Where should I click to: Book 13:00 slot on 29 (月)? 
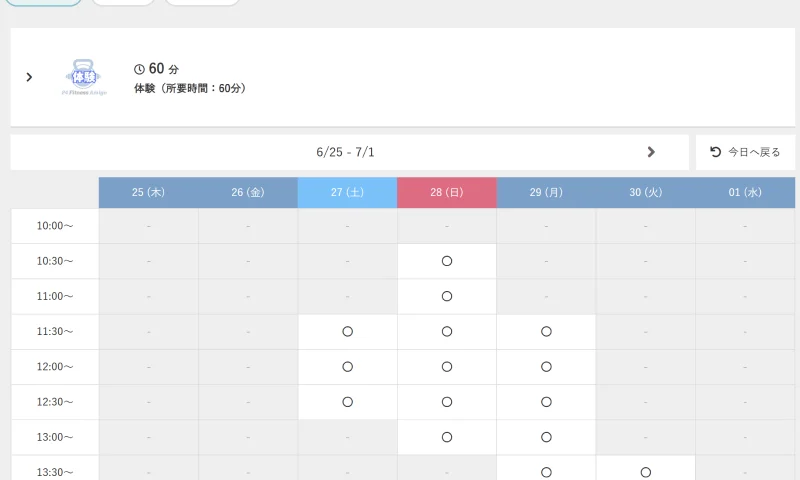[546, 437]
